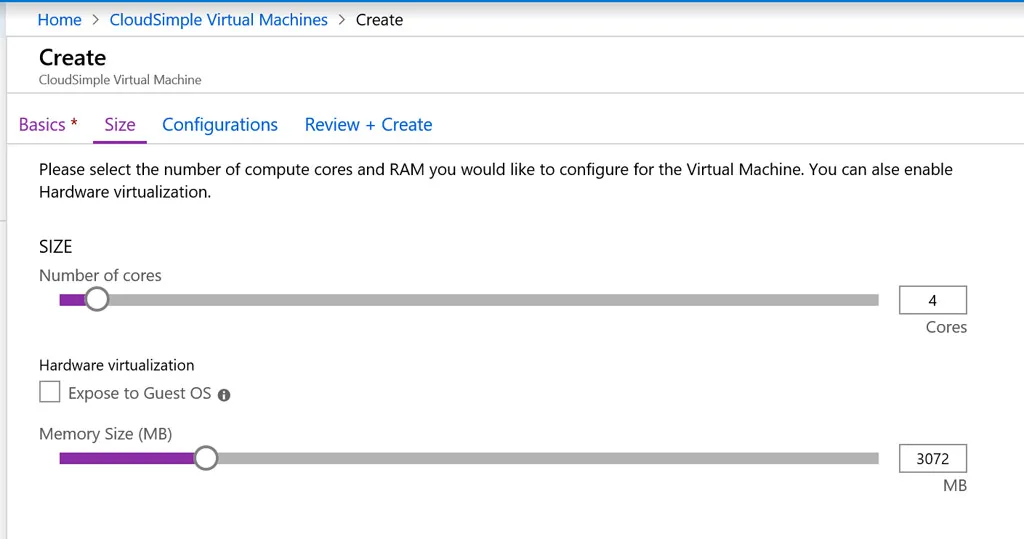The width and height of the screenshot is (1024, 539).
Task: Click the purple filled part of the cores slider
Action: pos(71,300)
